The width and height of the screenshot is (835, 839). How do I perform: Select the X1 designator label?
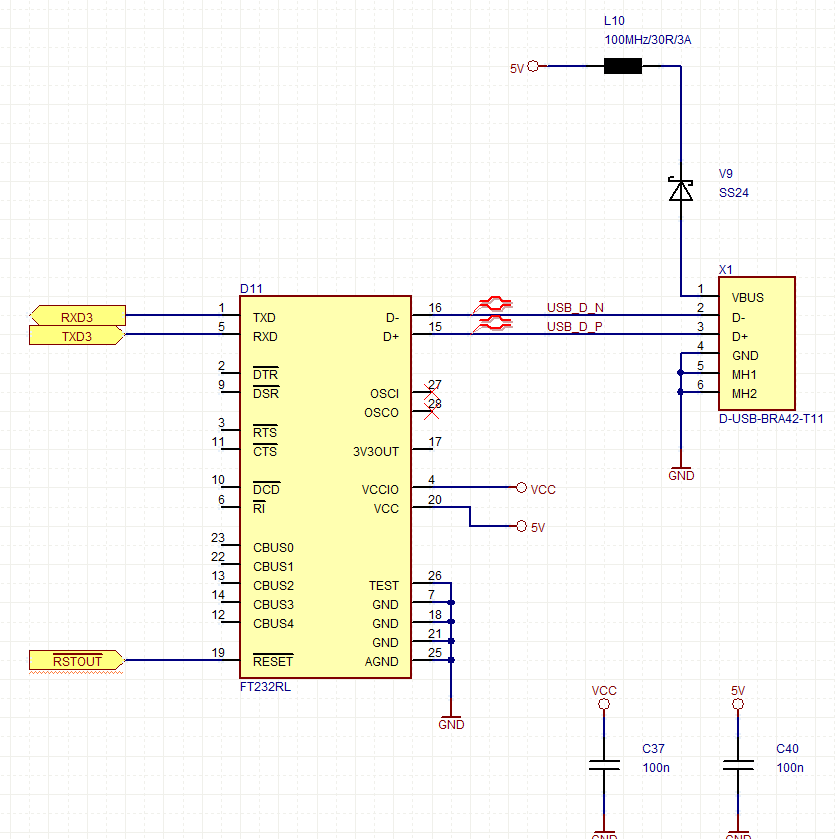click(x=725, y=270)
